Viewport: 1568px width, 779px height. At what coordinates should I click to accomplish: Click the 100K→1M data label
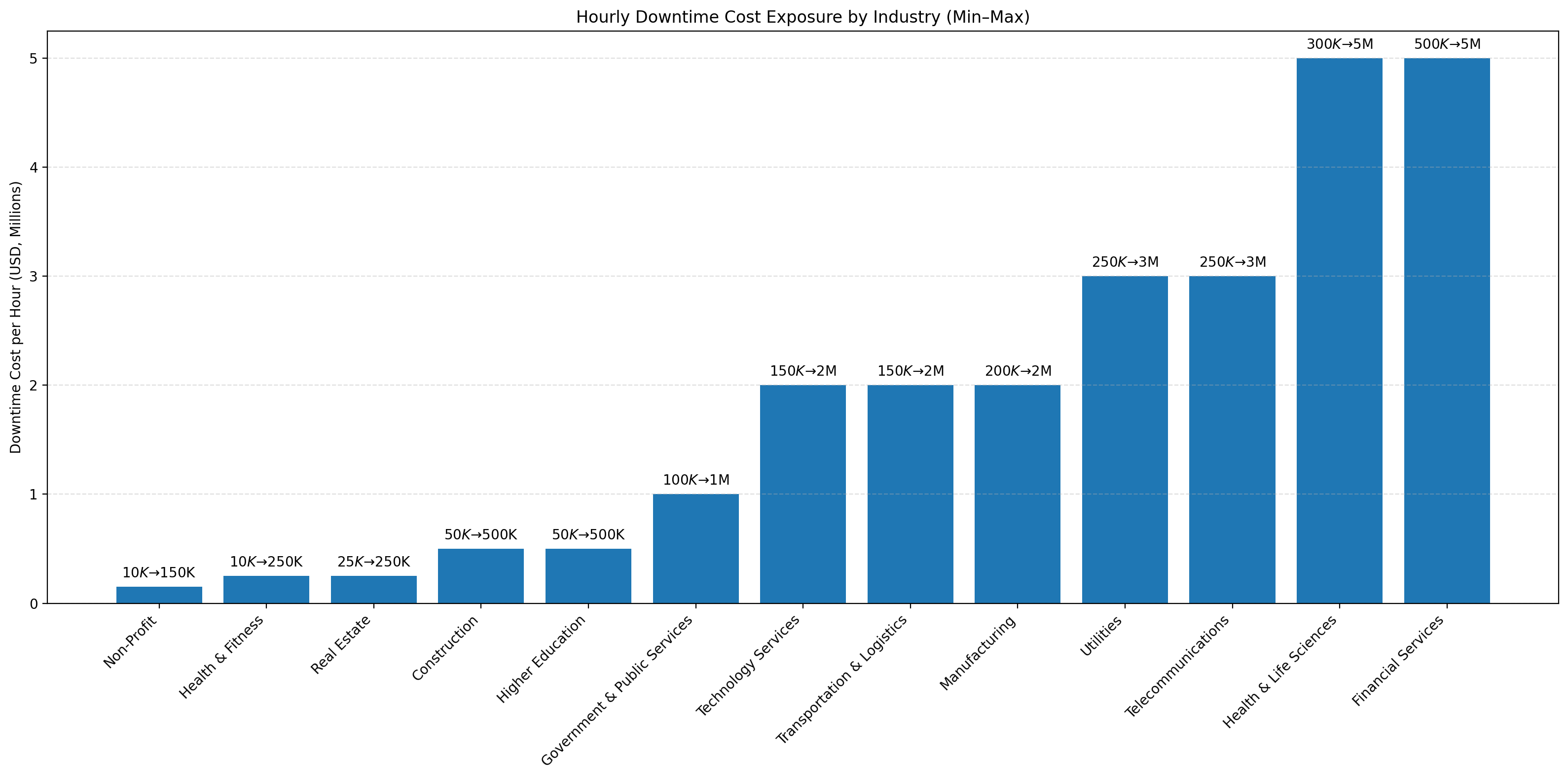click(696, 480)
